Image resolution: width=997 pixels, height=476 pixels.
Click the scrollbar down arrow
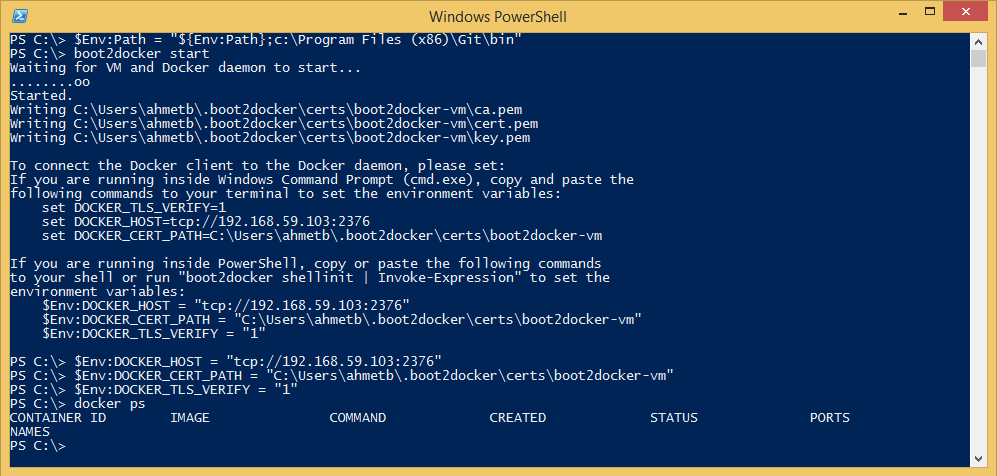[978, 456]
